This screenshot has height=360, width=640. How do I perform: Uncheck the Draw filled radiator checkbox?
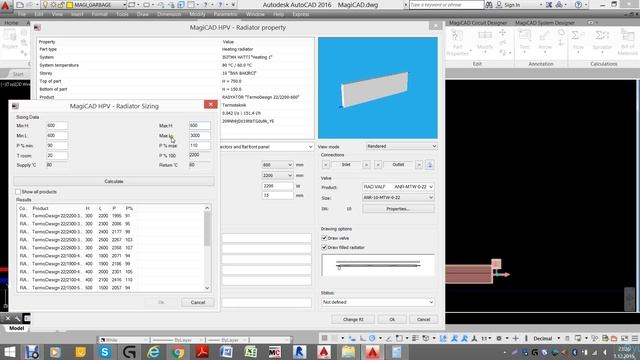(324, 247)
